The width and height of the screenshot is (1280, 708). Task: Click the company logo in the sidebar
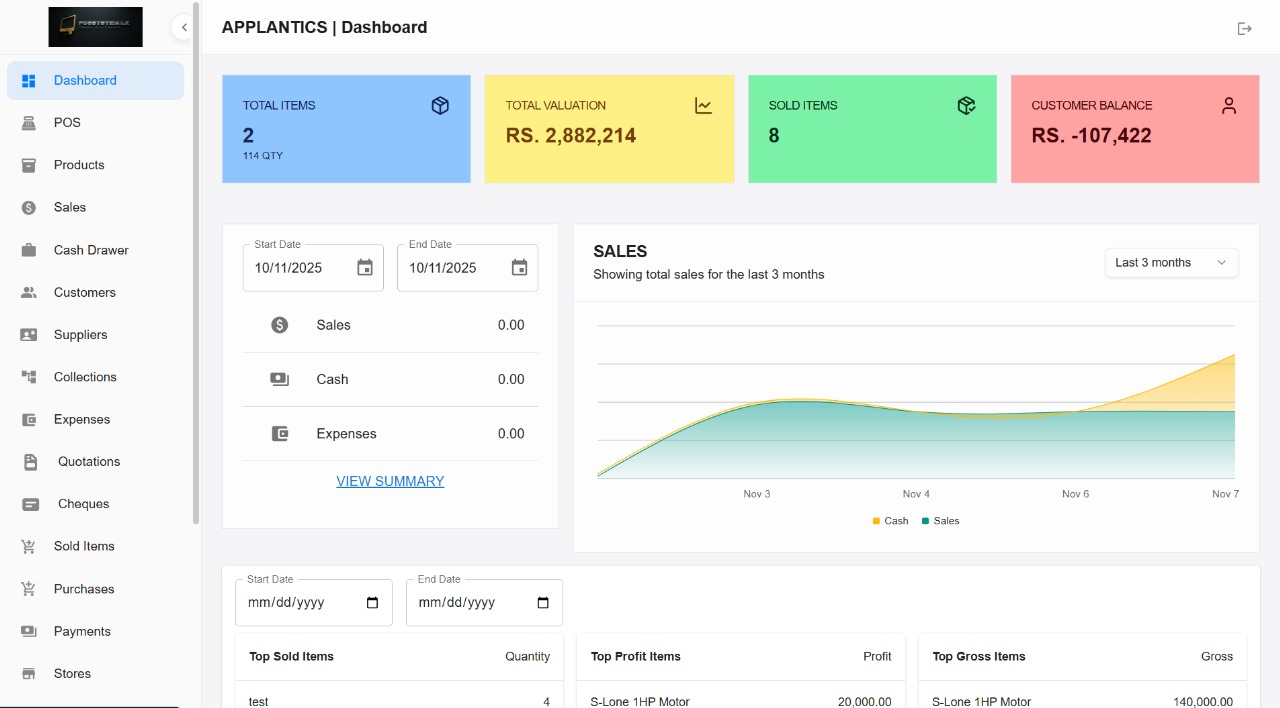95,27
